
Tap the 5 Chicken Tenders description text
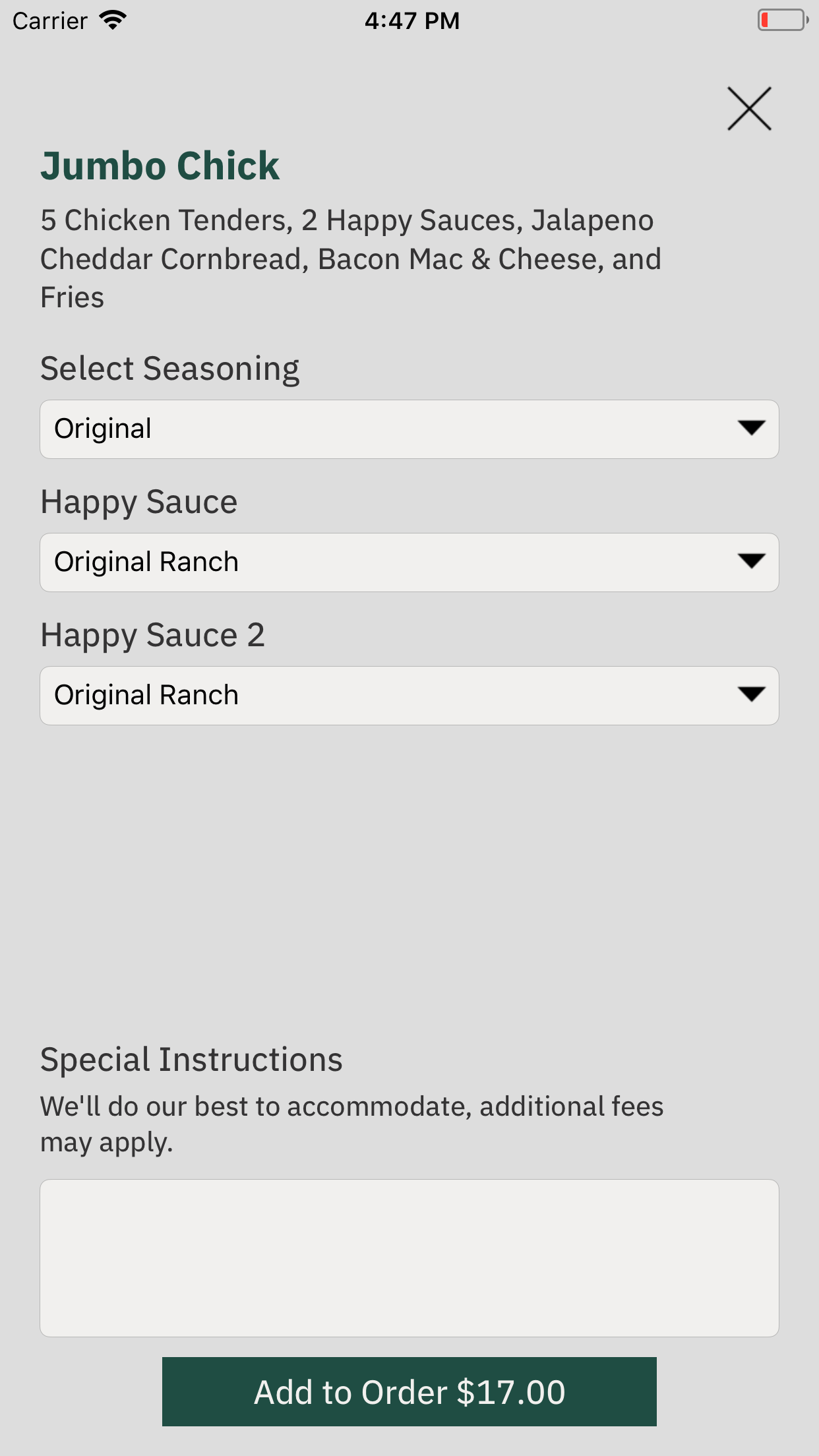click(349, 258)
